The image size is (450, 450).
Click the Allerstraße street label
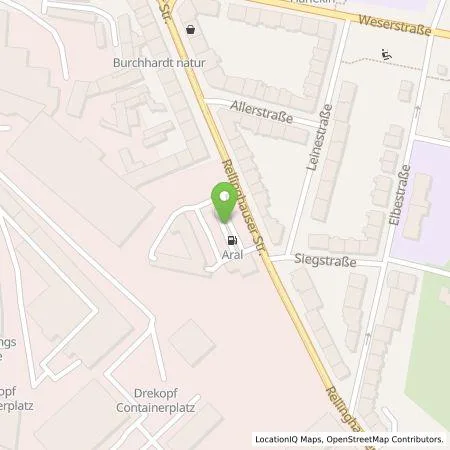262,112
